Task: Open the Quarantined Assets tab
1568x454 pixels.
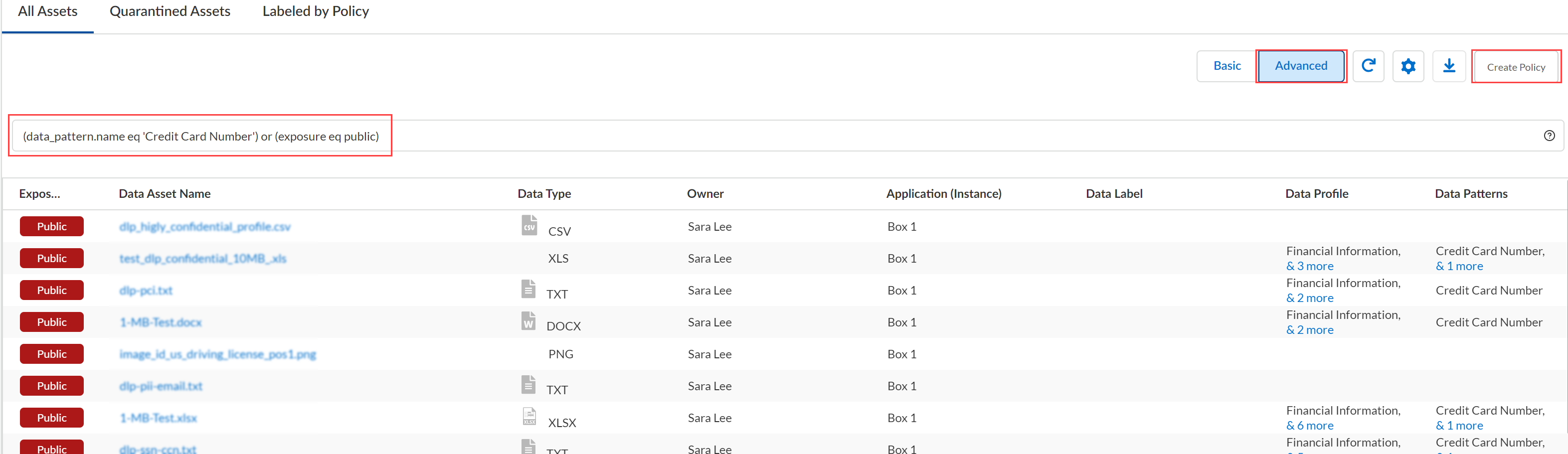Action: tap(170, 11)
